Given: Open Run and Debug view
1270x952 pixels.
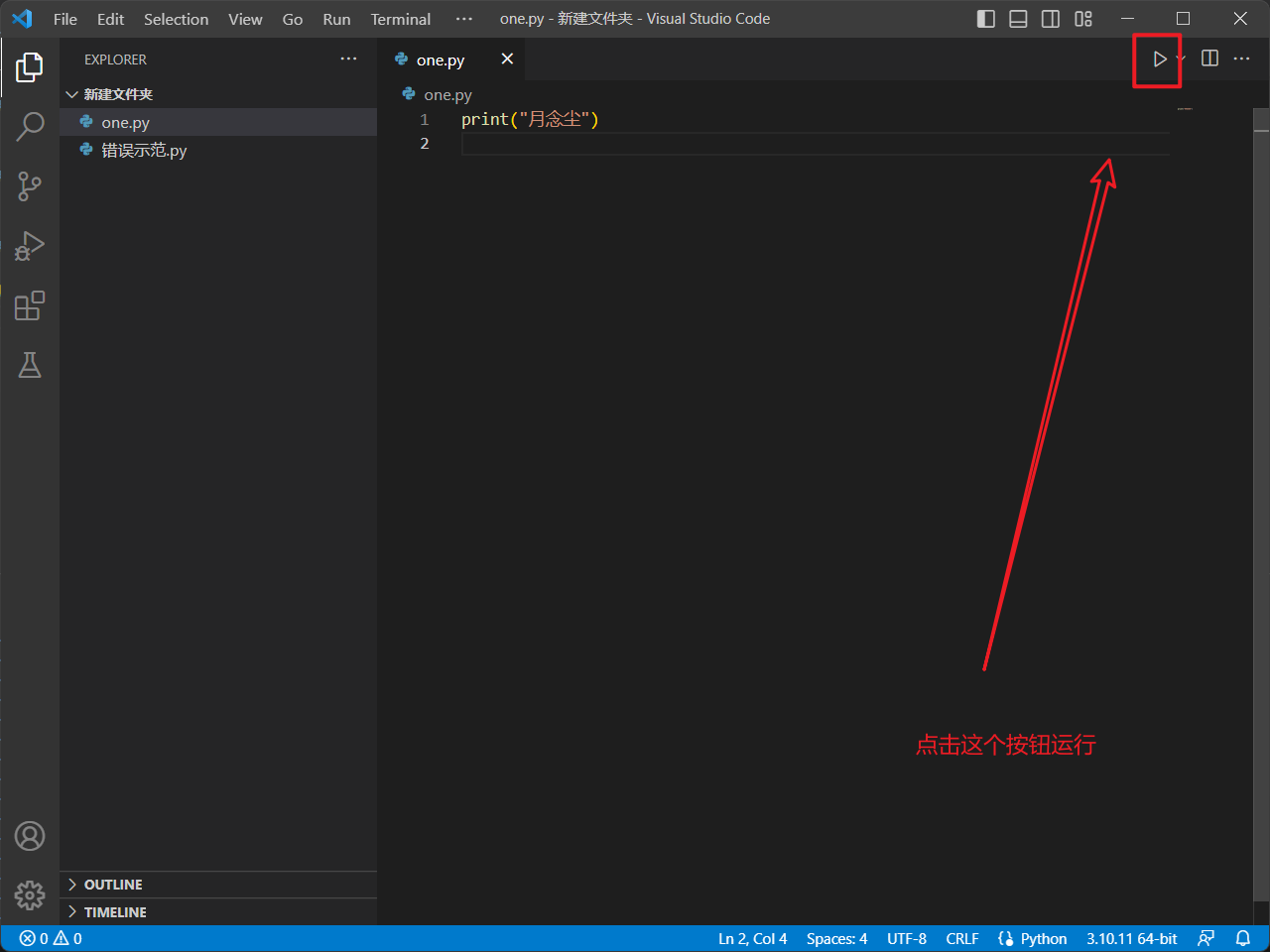Looking at the screenshot, I should coord(30,246).
